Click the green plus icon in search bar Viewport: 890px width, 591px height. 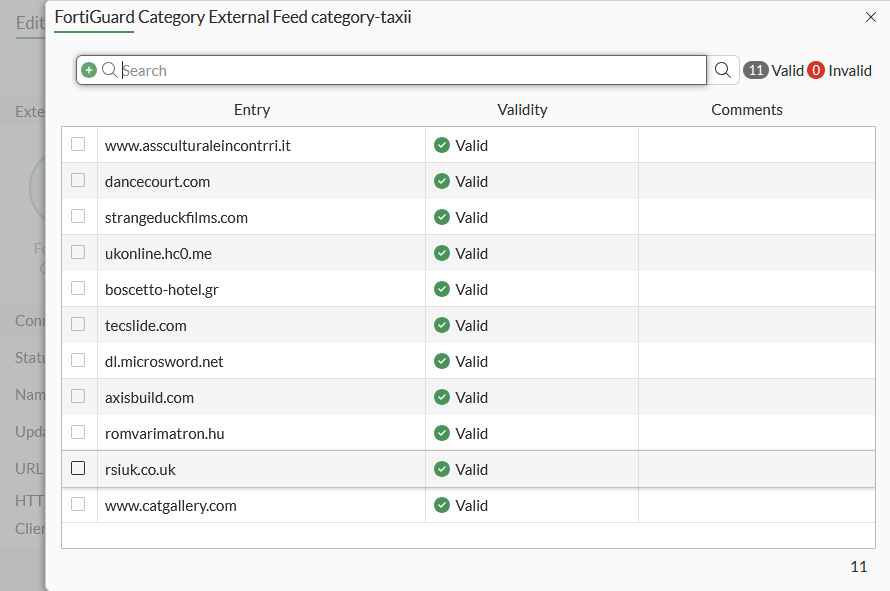coord(89,70)
